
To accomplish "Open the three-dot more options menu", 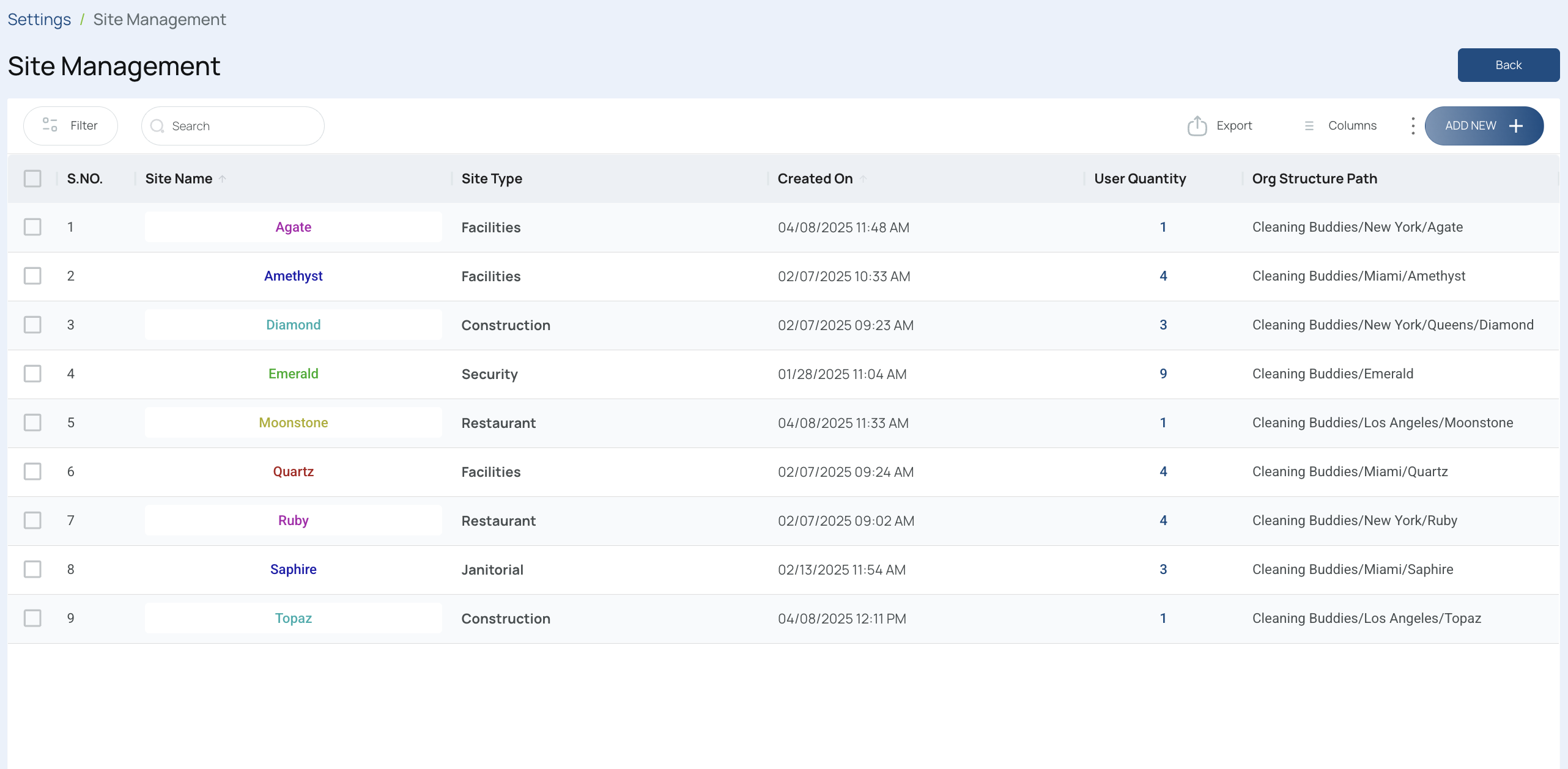I will point(1413,126).
